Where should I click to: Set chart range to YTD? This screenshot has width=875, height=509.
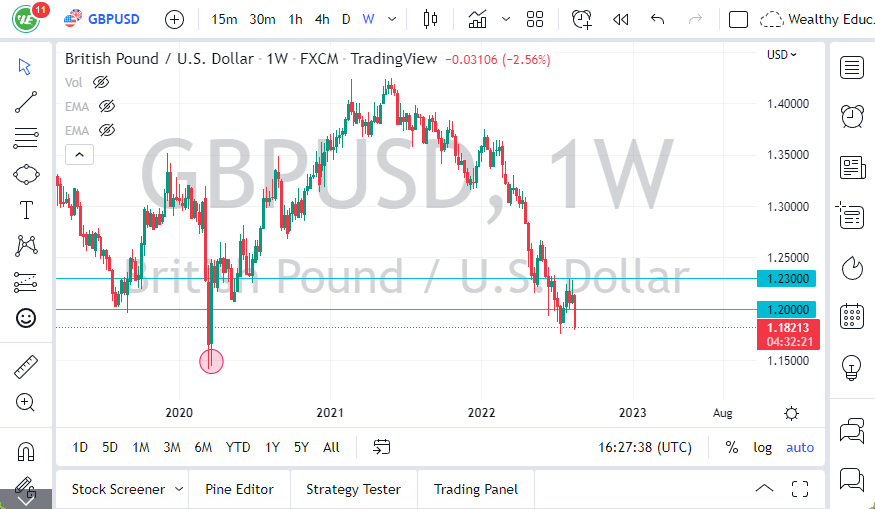click(x=238, y=447)
